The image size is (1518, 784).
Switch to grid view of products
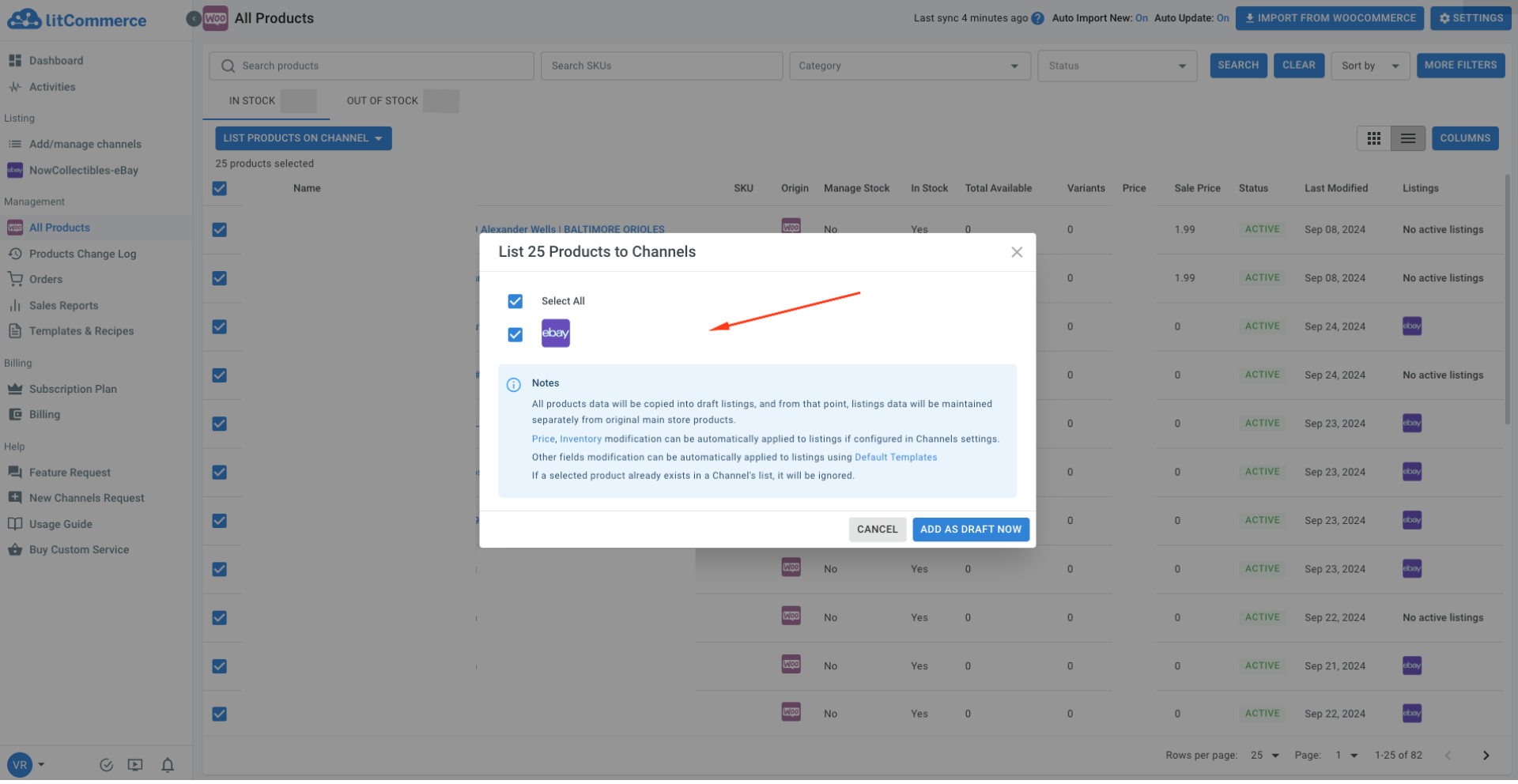coord(1373,138)
